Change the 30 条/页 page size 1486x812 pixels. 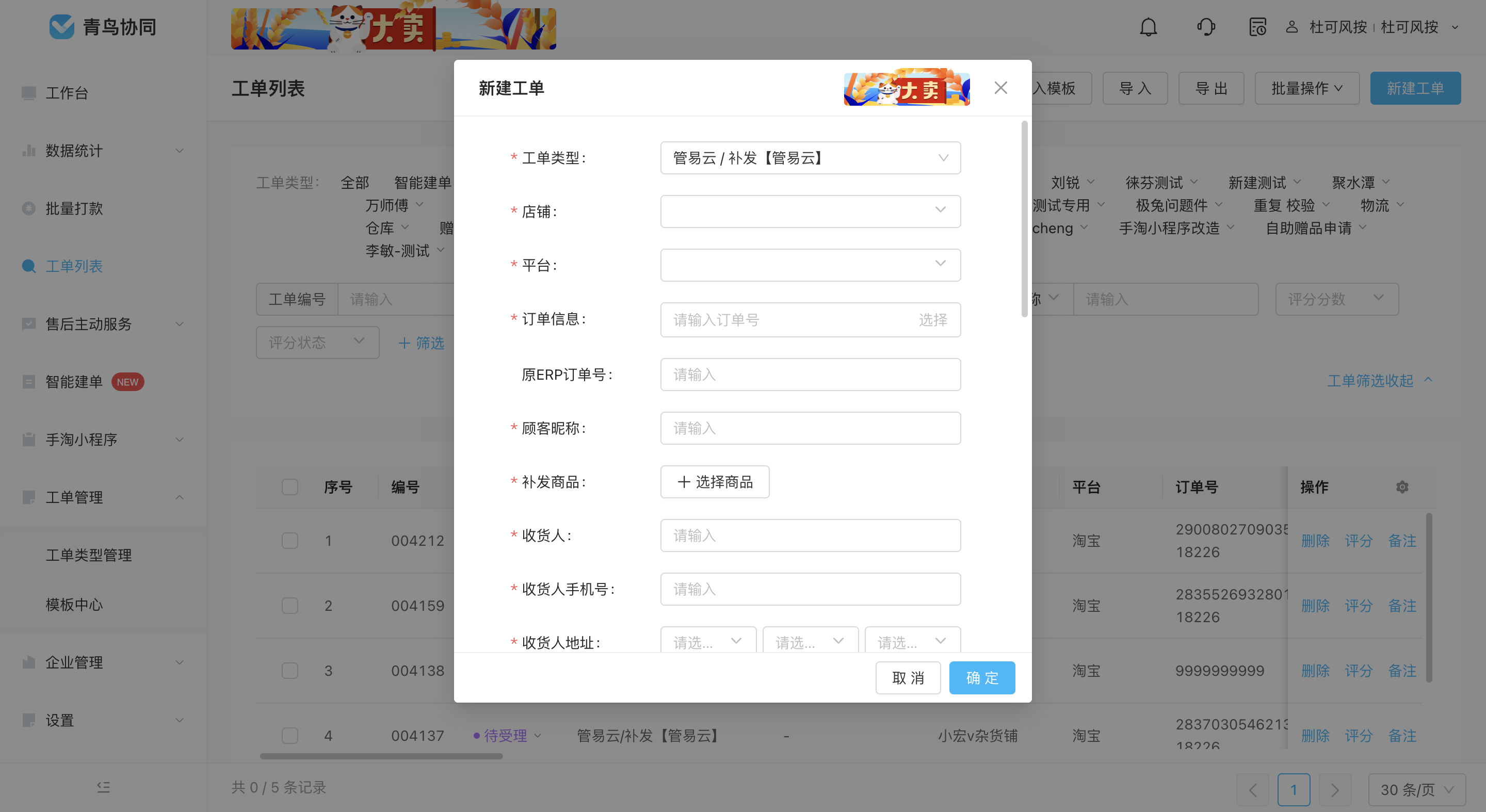tap(1416, 789)
